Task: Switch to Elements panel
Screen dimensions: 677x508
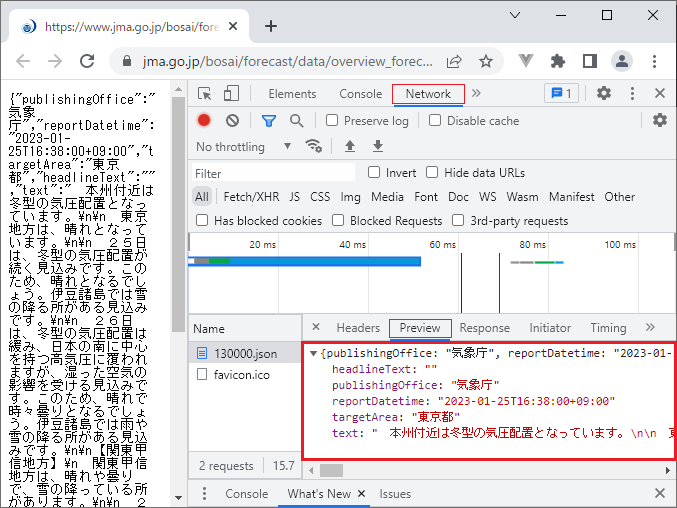Action: (292, 94)
